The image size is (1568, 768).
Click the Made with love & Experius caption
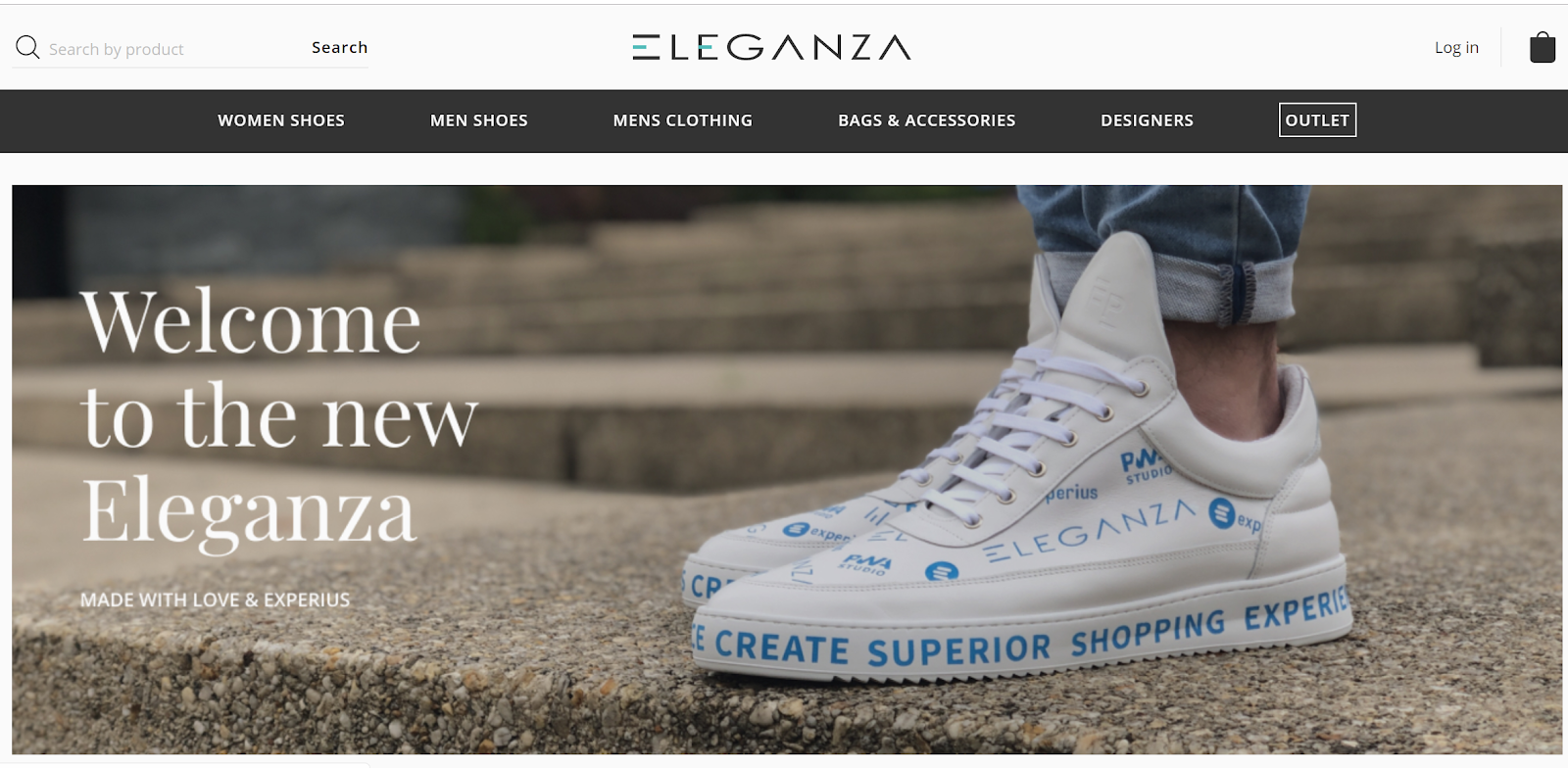215,600
